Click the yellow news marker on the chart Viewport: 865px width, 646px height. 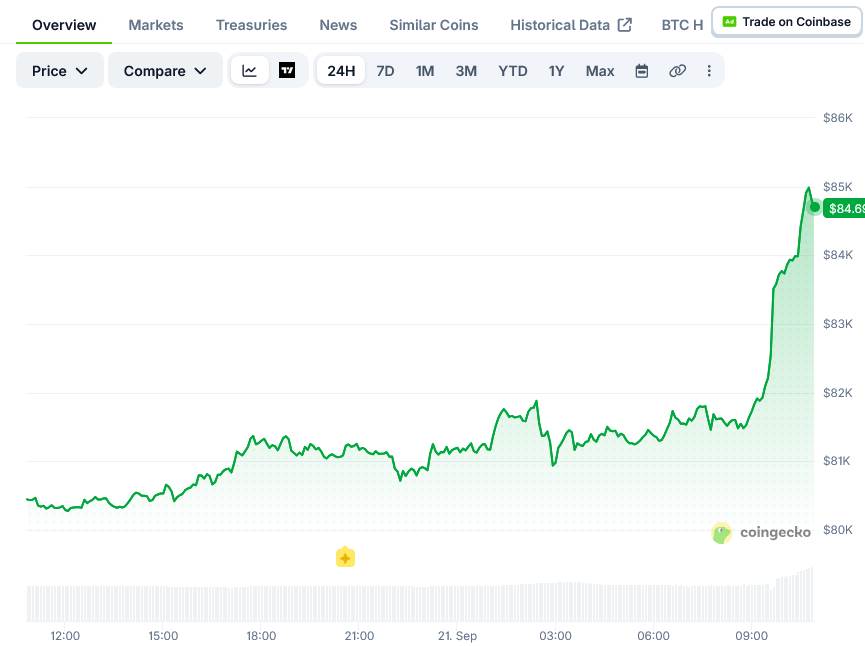click(345, 557)
